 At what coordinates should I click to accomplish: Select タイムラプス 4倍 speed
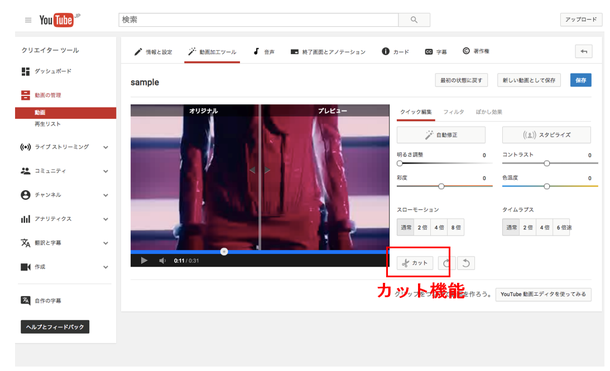coord(545,228)
